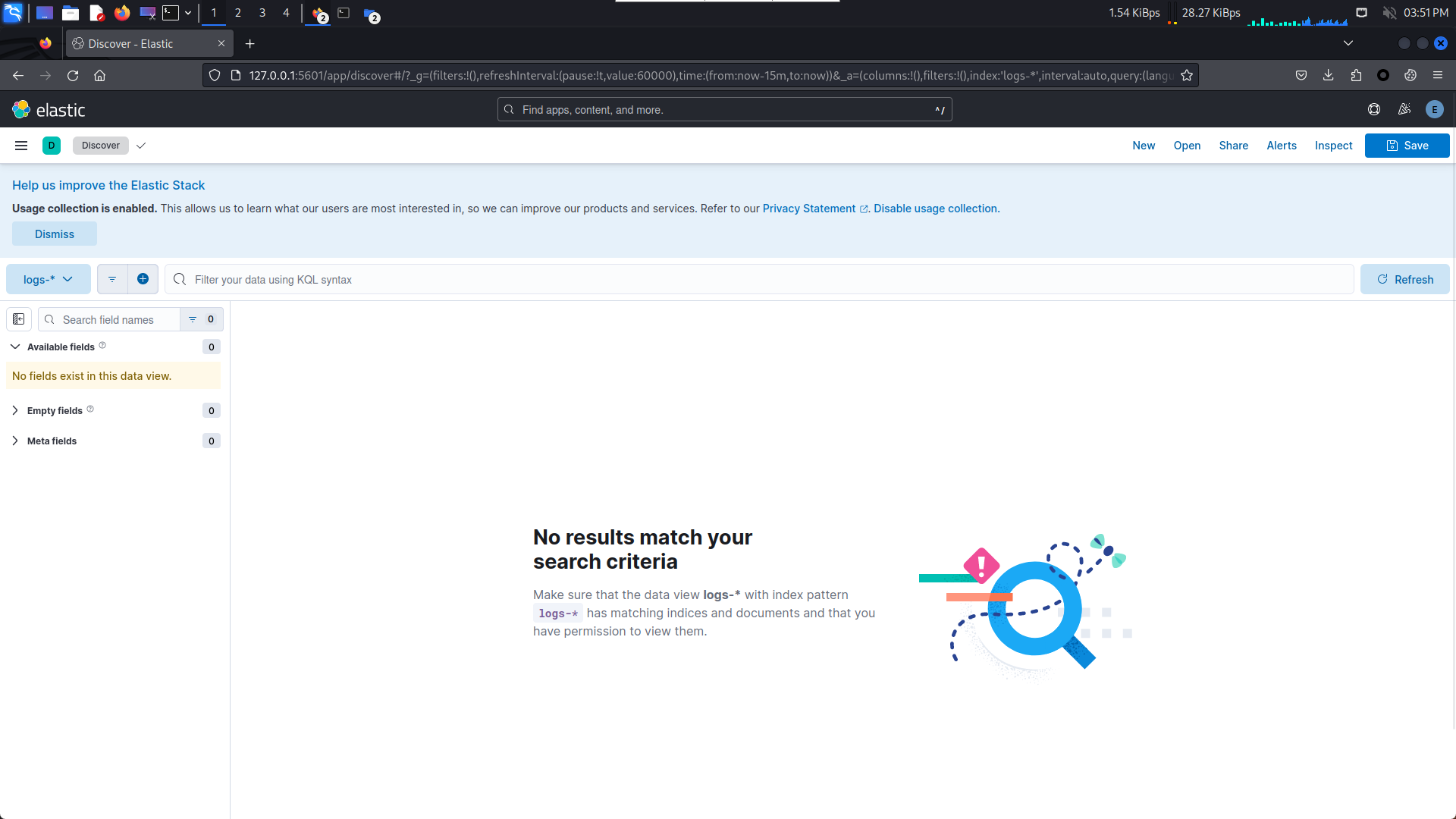Viewport: 1456px width, 819px height.
Task: Open the logs-* data view dropdown
Action: (48, 279)
